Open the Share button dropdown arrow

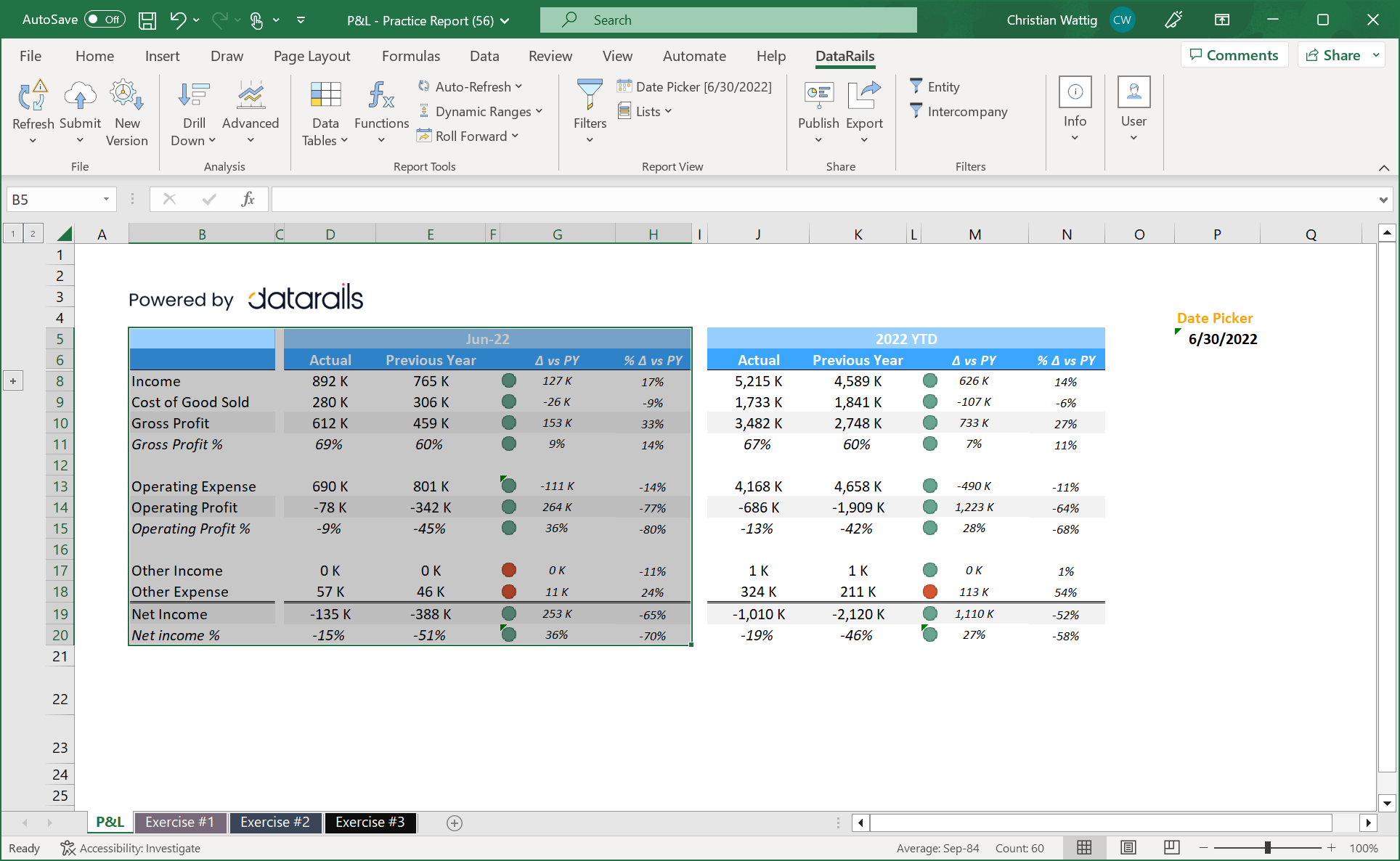(1376, 55)
